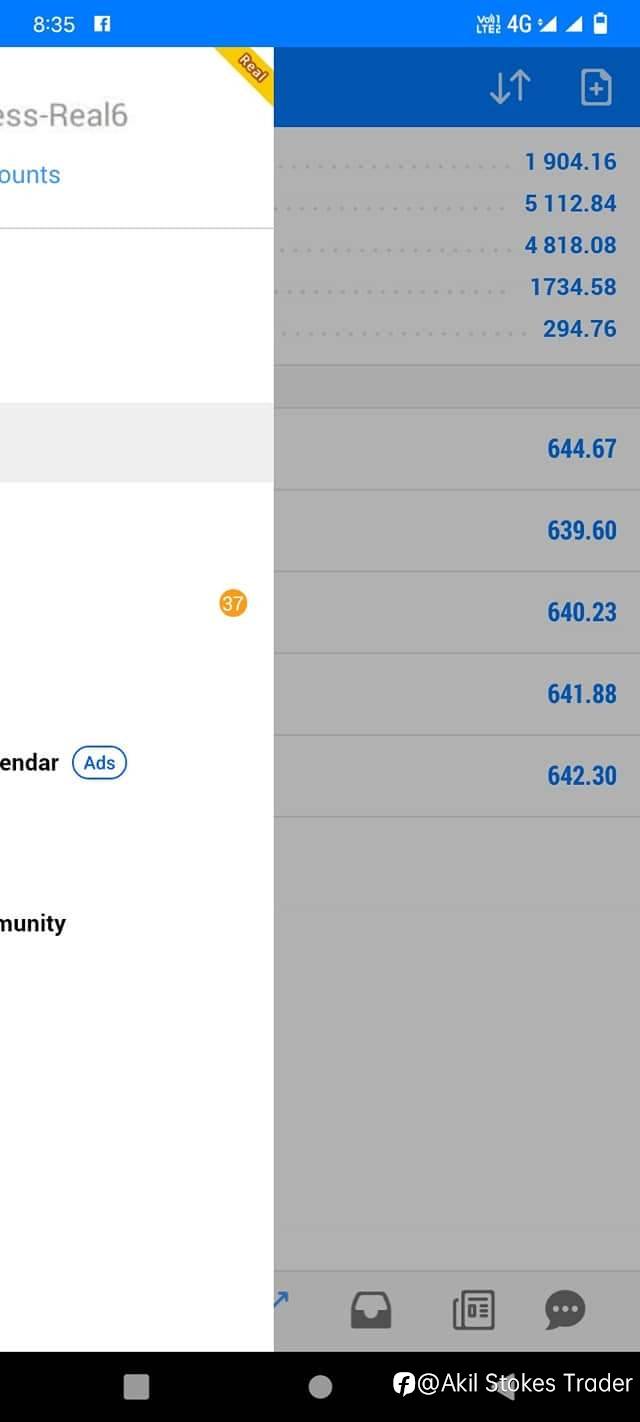Open History via the inbox tray icon
This screenshot has width=640, height=1422.
(x=371, y=1310)
